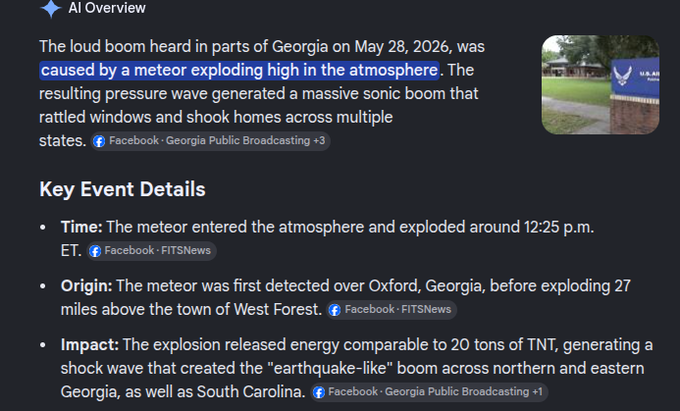
Task: Click the Facebook icon in the Origin citation
Action: click(x=335, y=310)
